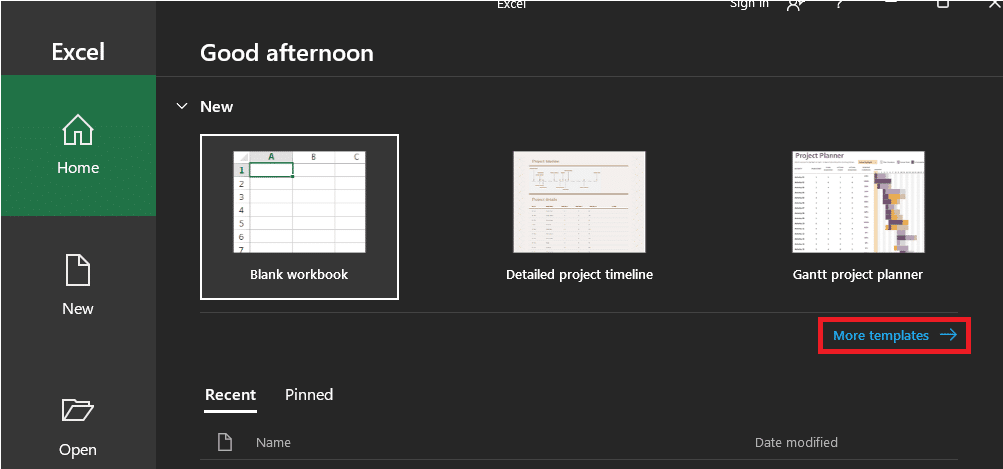This screenshot has height=469, width=1003.
Task: Click the New section heading text
Action: click(217, 107)
